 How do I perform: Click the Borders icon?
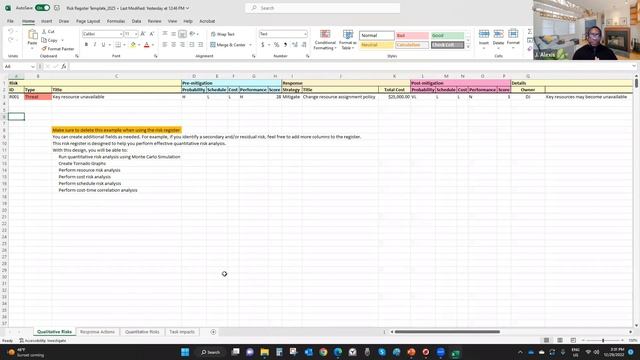click(x=118, y=44)
